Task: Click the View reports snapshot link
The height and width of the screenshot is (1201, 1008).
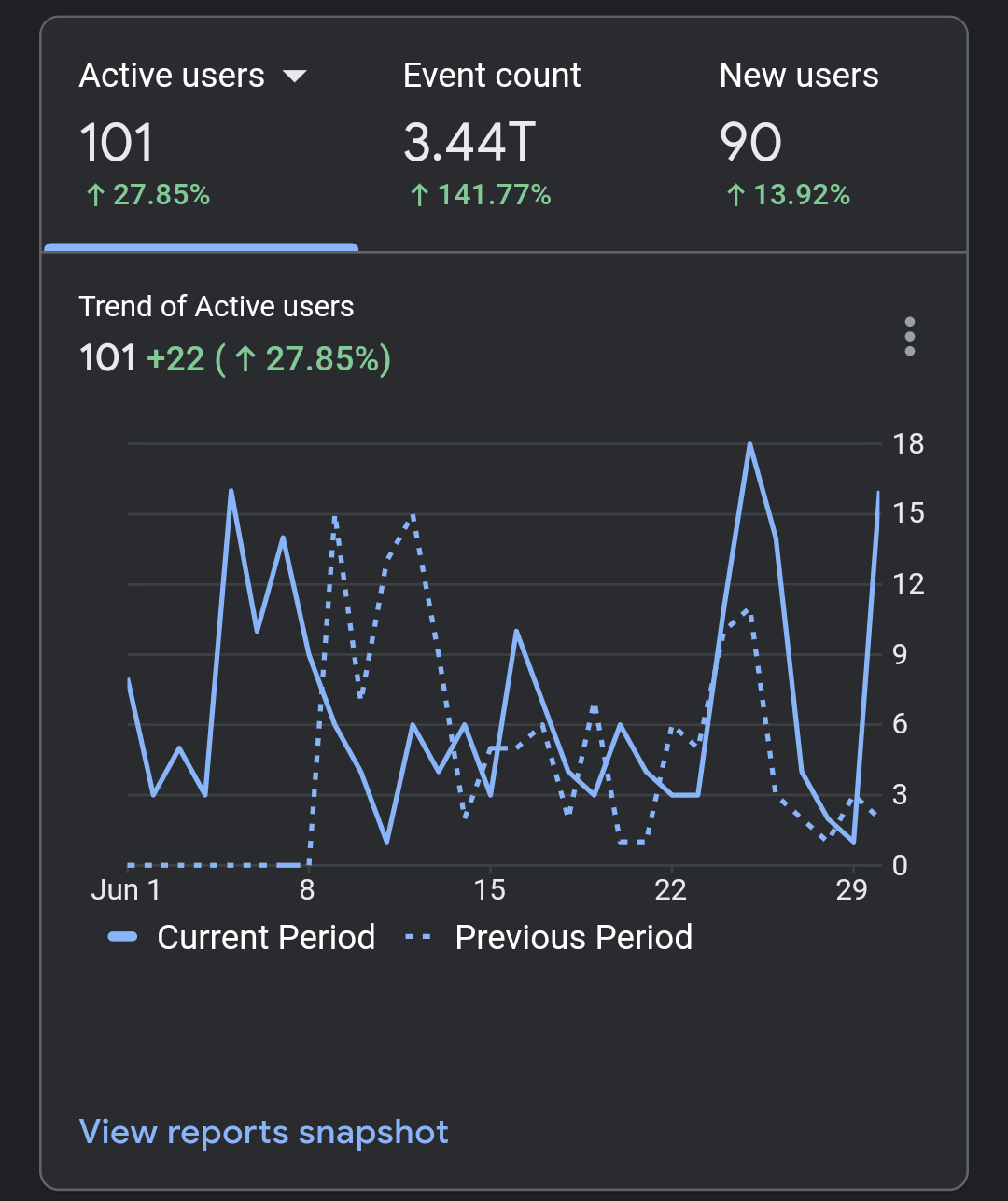Action: [x=264, y=1132]
